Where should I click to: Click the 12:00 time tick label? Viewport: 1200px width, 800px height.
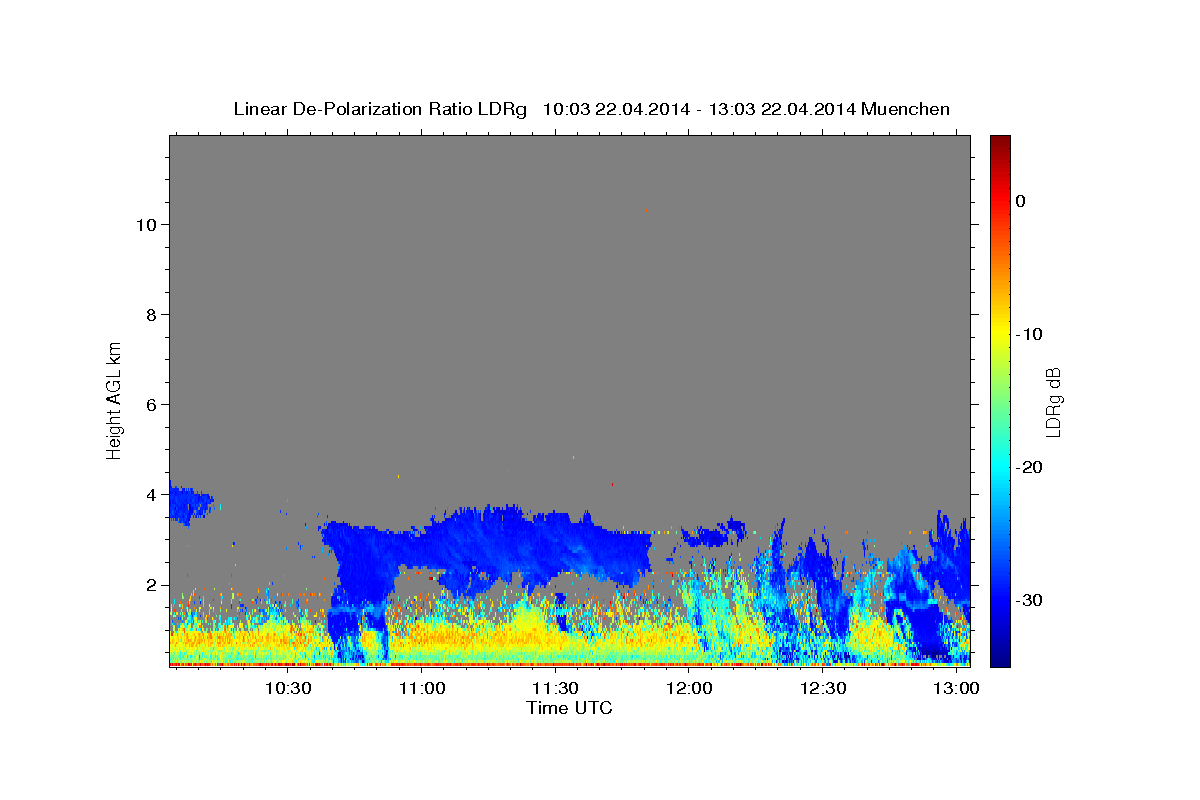pos(689,689)
